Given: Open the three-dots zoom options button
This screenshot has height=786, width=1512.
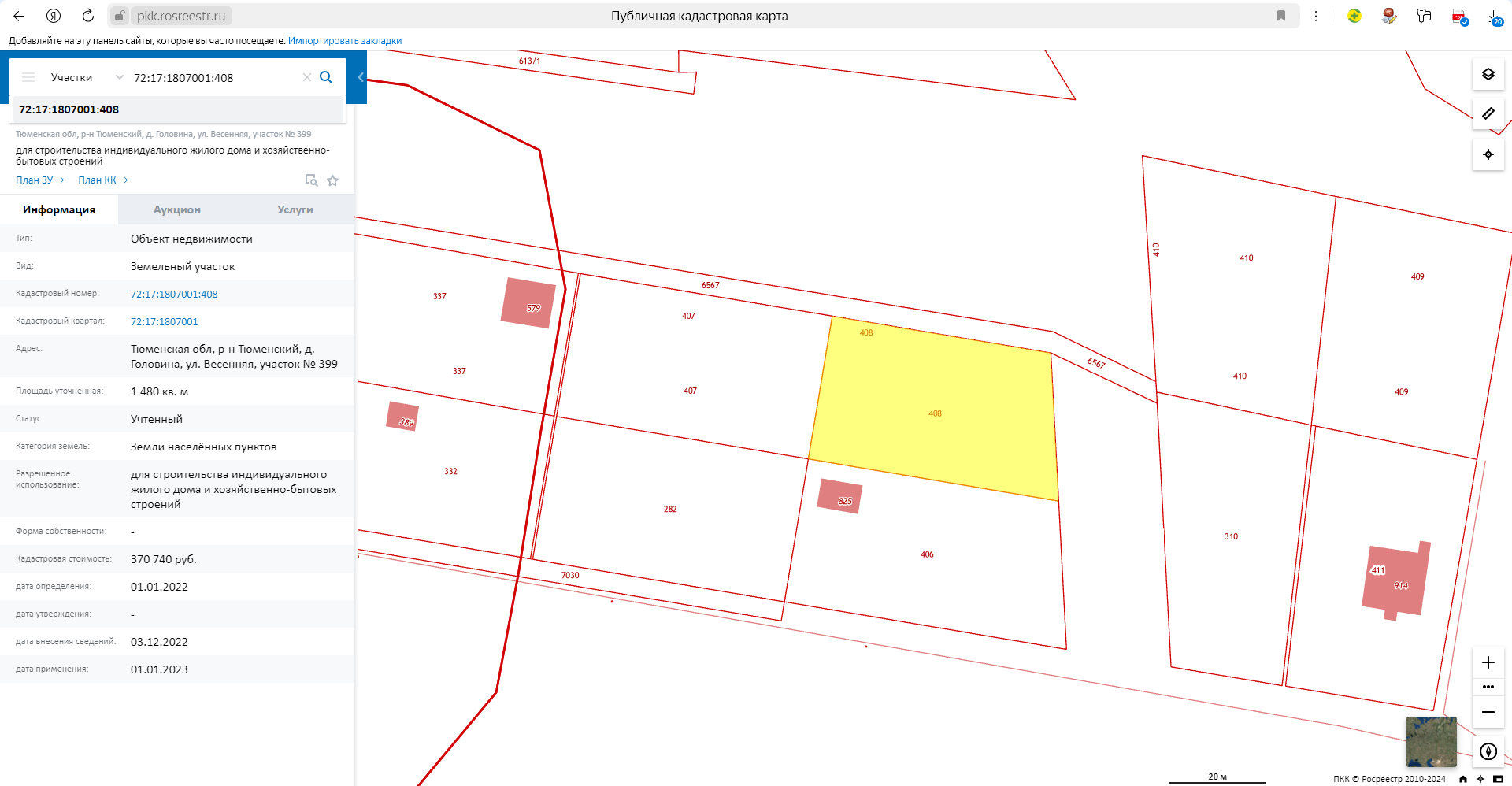Looking at the screenshot, I should click(1488, 687).
